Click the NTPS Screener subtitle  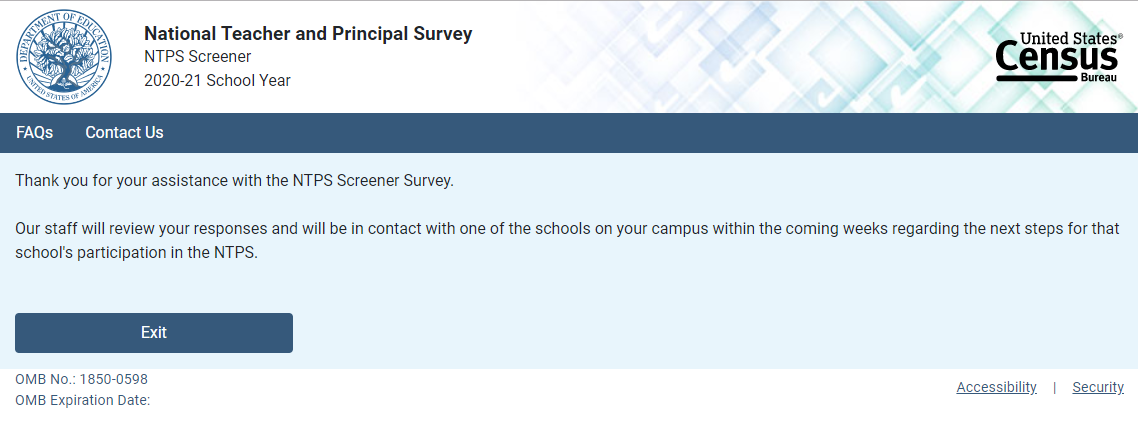[x=198, y=57]
